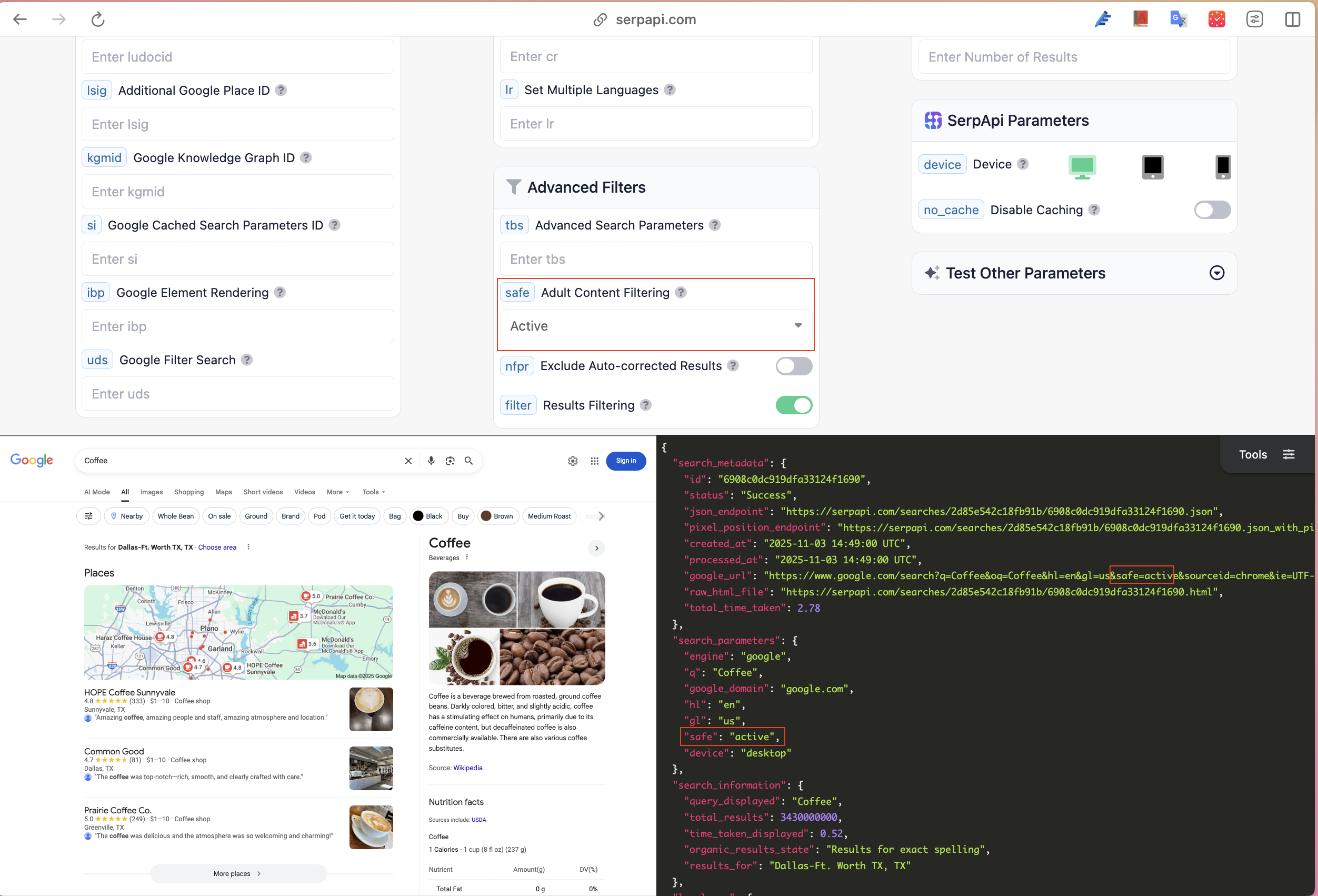Switch to the Shopping search tab
1318x896 pixels.
pyautogui.click(x=189, y=492)
